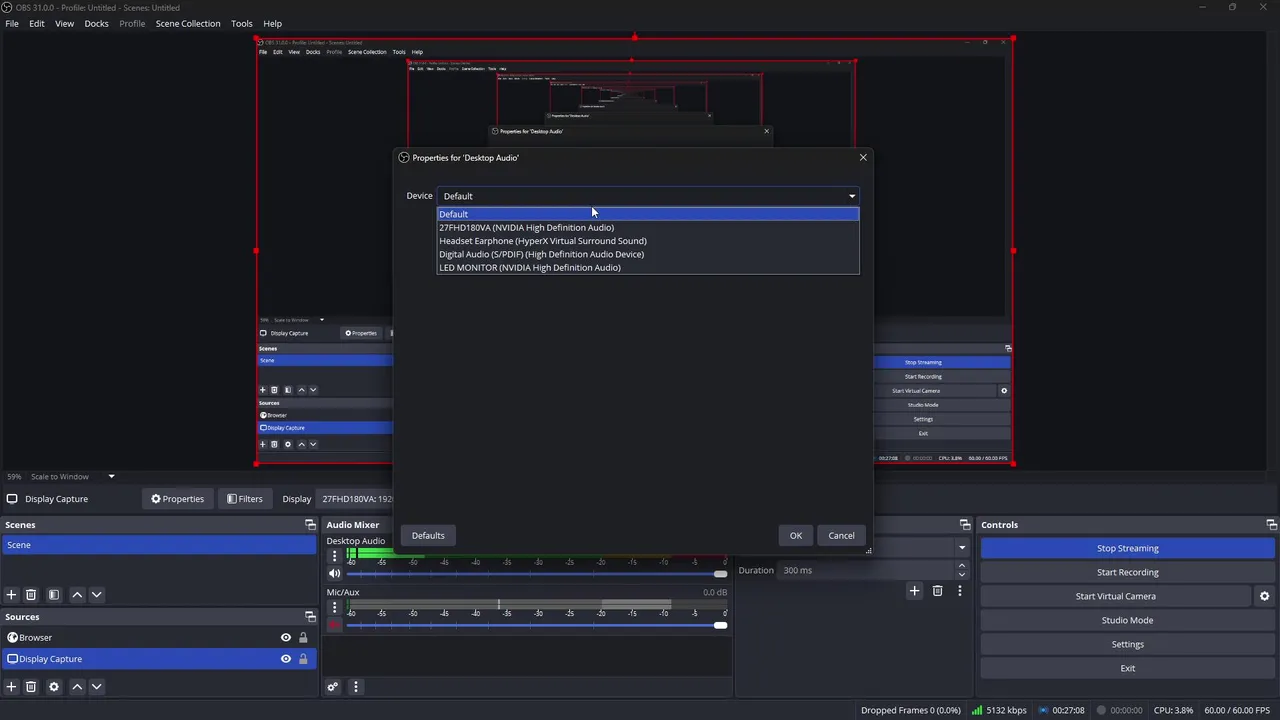Open Audio Mixer bottom three-dot menu
1280x720 pixels.
[355, 687]
